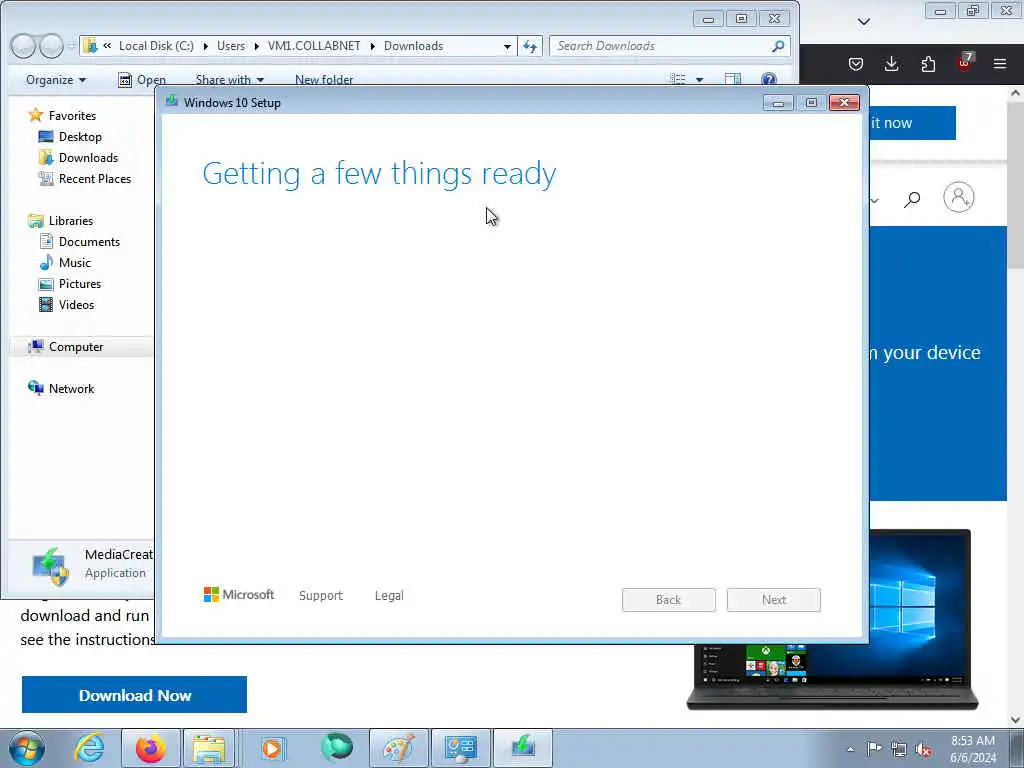
Task: Expand the arrow after Users breadcrumb
Action: click(257, 46)
